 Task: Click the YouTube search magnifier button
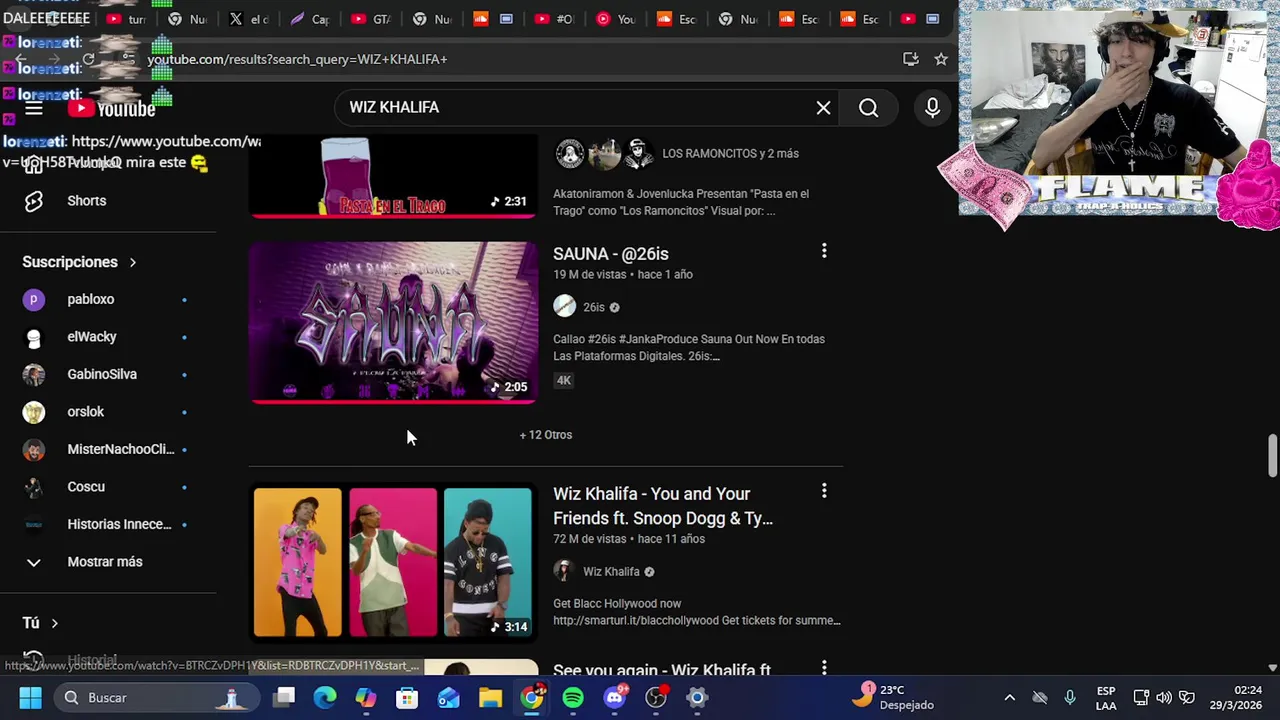868,107
